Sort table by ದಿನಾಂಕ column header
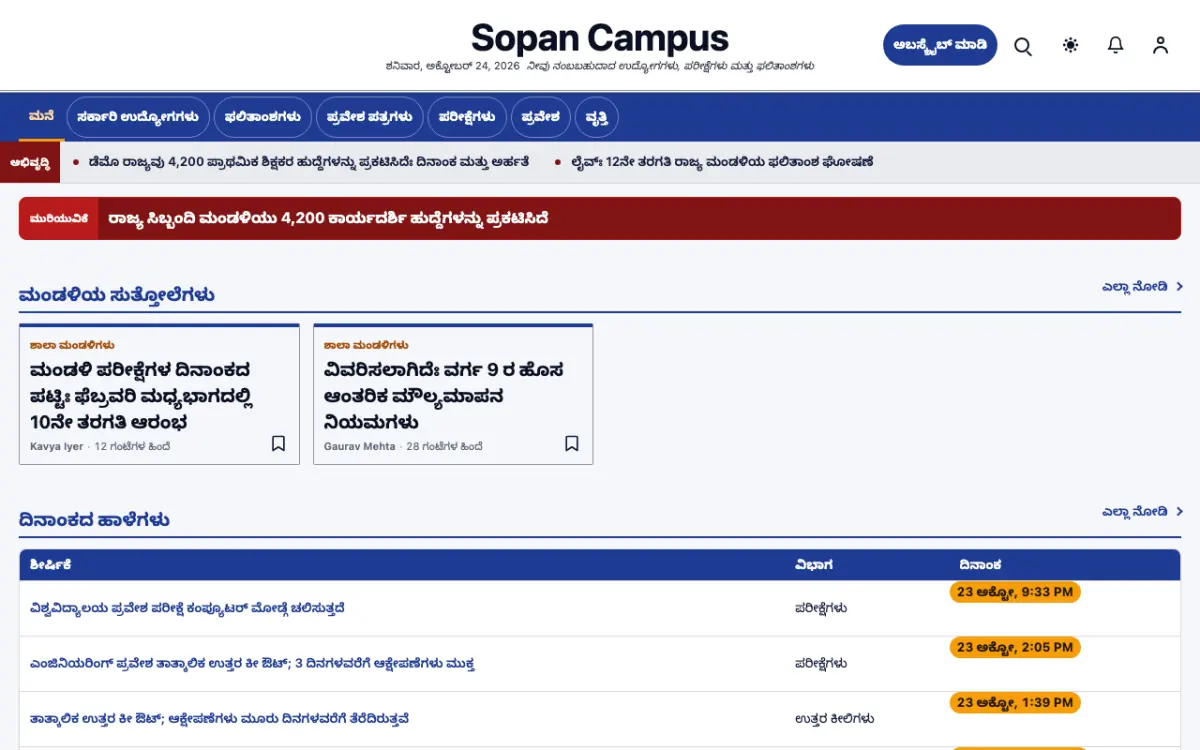This screenshot has height=750, width=1200. point(980,565)
